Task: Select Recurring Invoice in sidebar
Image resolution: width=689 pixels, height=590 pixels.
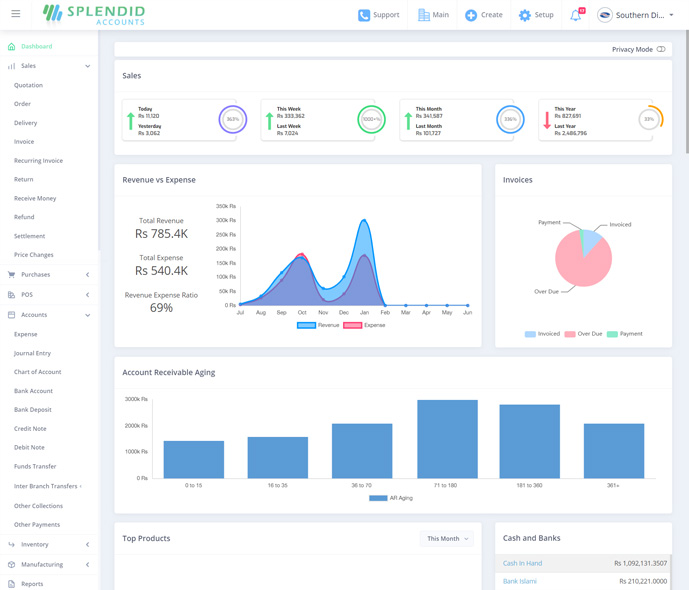Action: (38, 161)
